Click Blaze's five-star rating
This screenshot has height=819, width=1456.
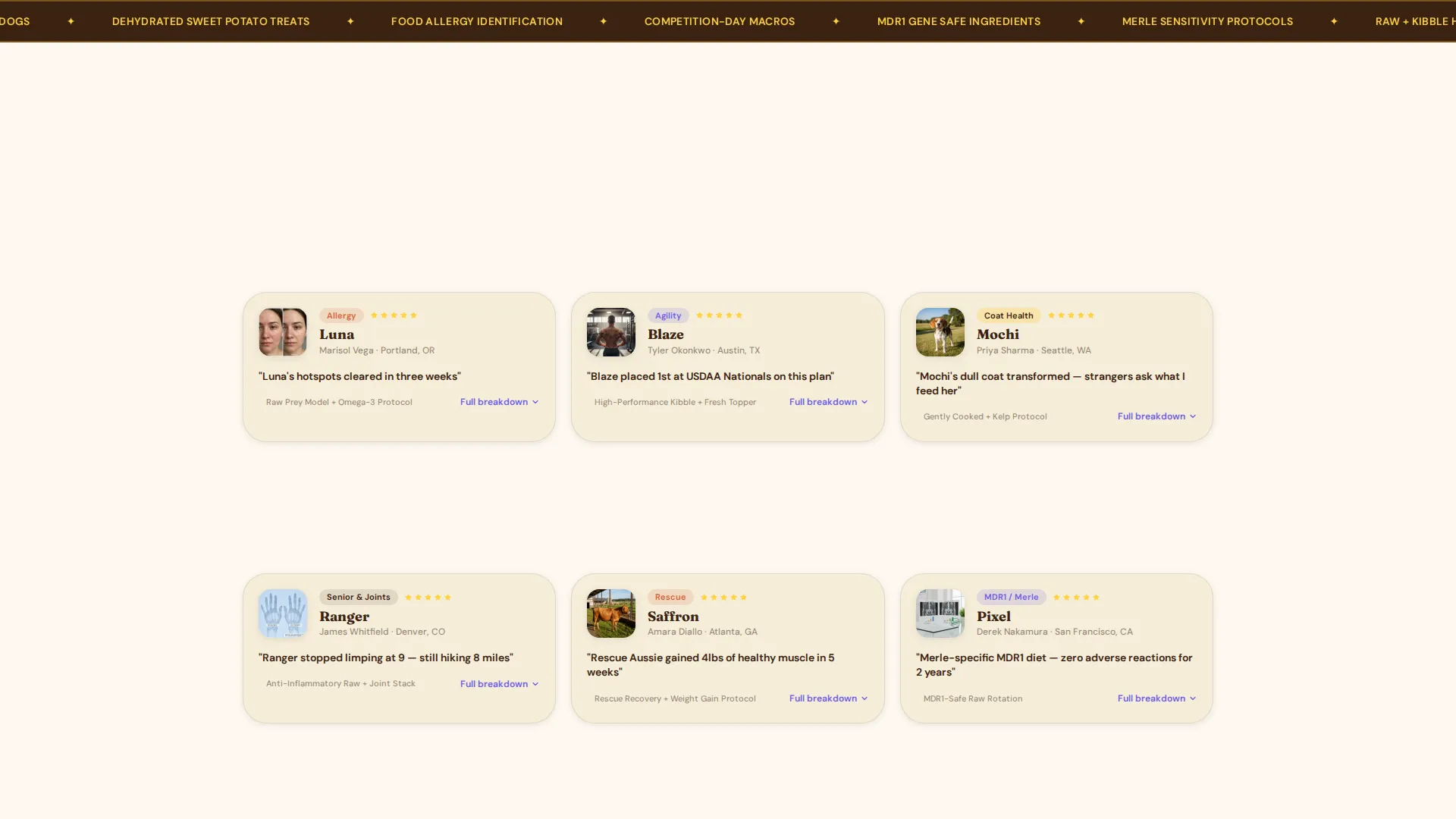tap(719, 315)
